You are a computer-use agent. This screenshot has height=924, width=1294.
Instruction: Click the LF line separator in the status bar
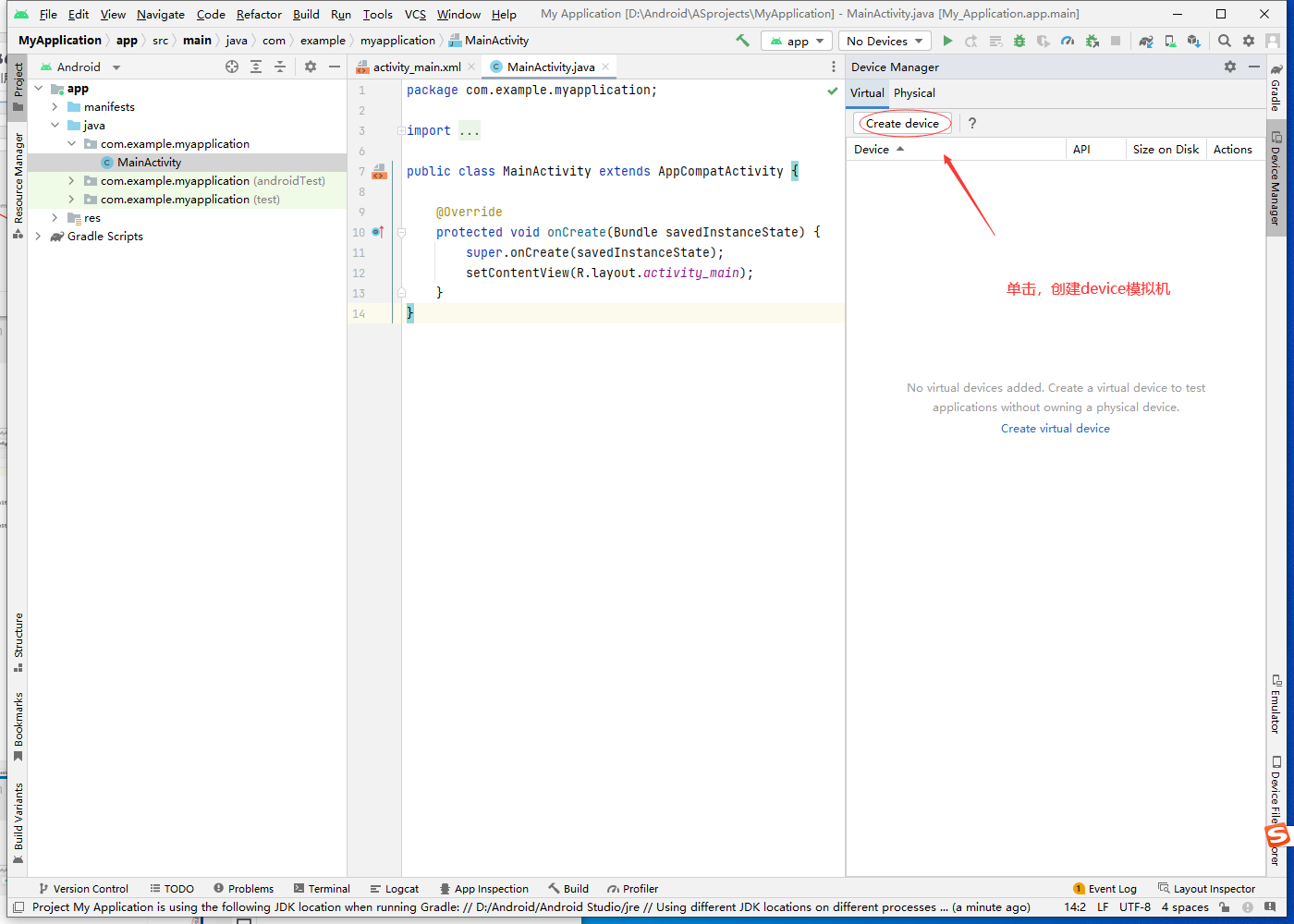[1103, 907]
